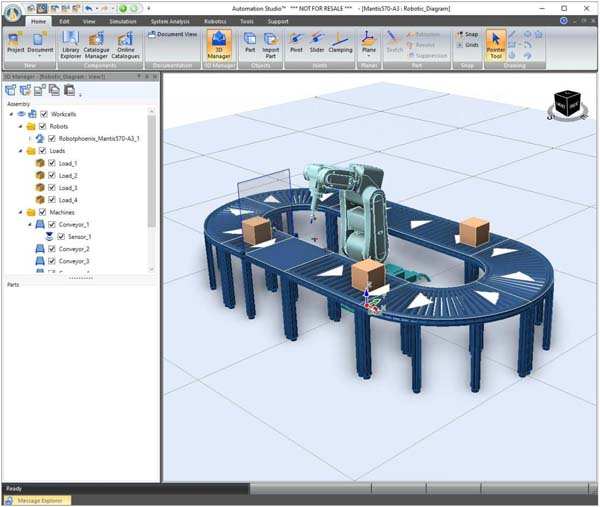Click the green start simulation button

coord(123,8)
